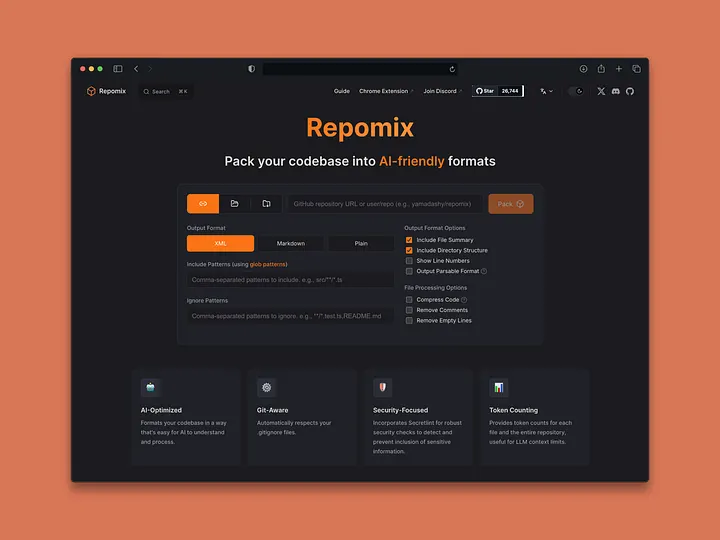Click the Git-Aware gear icon
This screenshot has height=540, width=720.
pyautogui.click(x=266, y=388)
